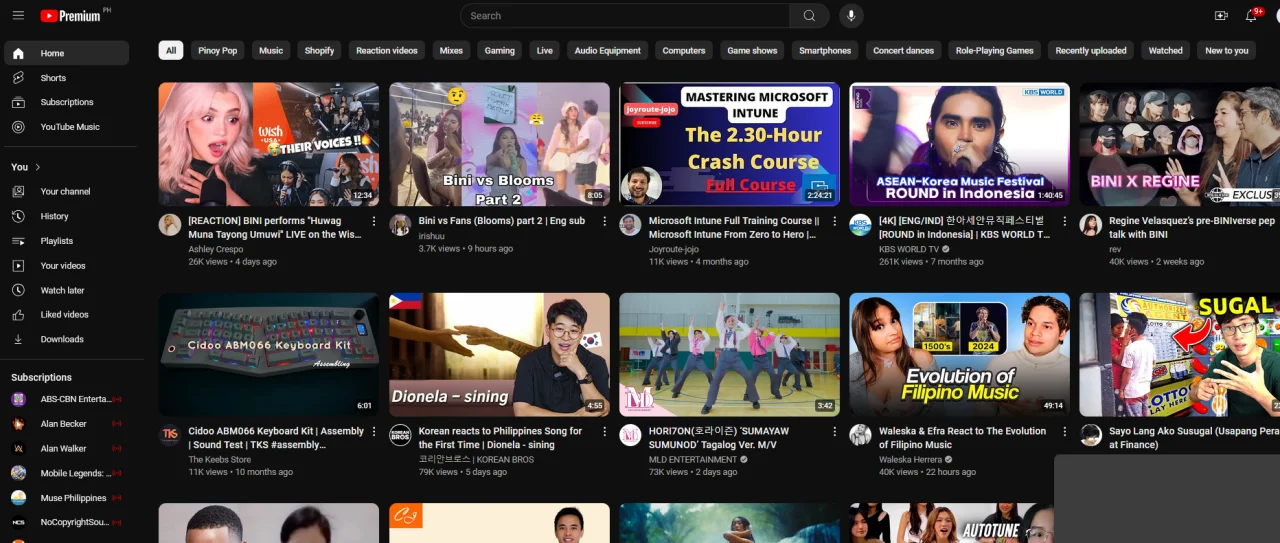The height and width of the screenshot is (543, 1280).
Task: Open the notifications bell
Action: coord(1251,15)
